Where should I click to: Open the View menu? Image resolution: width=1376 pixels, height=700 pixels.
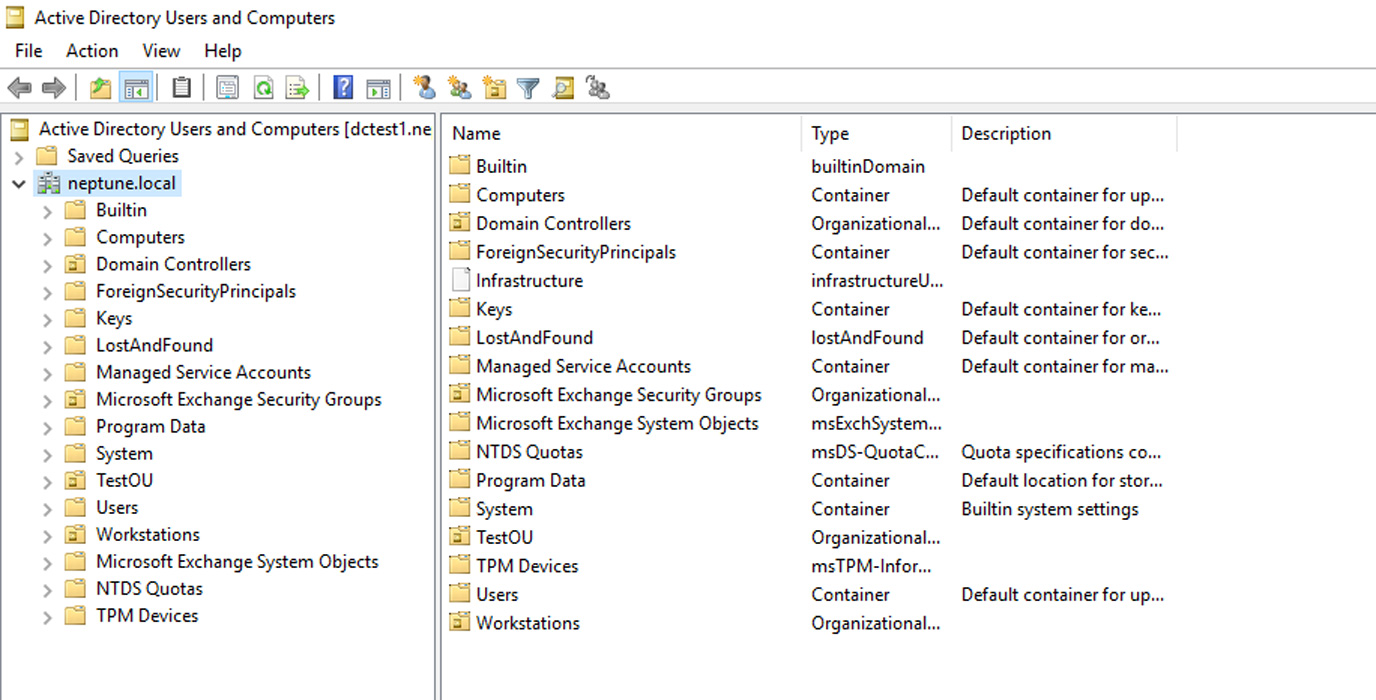tap(161, 51)
